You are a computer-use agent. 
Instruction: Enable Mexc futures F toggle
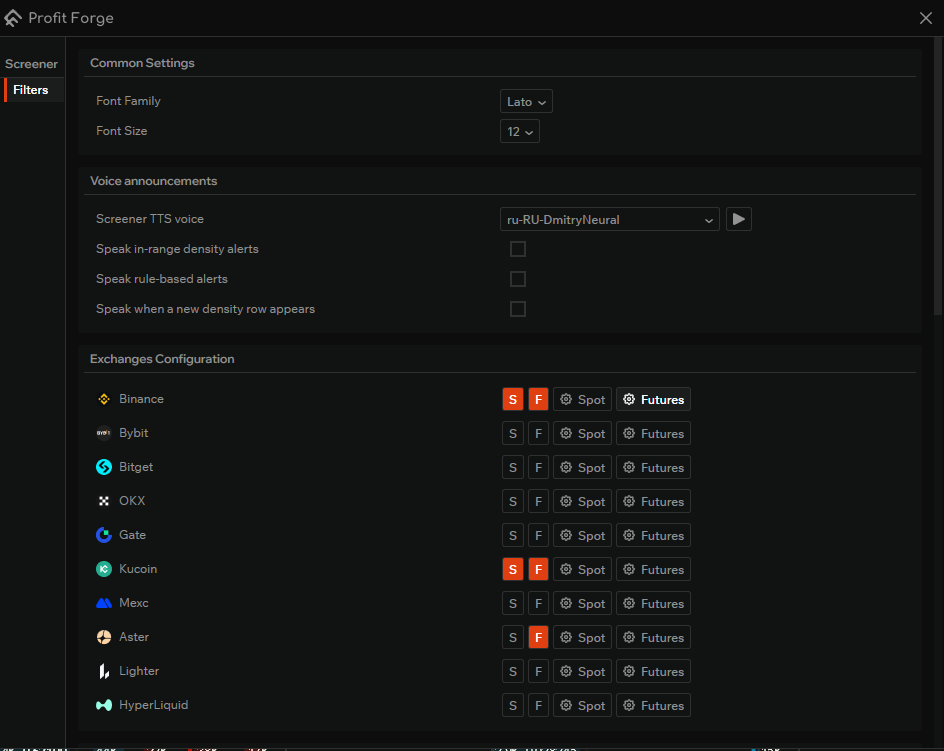coord(538,603)
